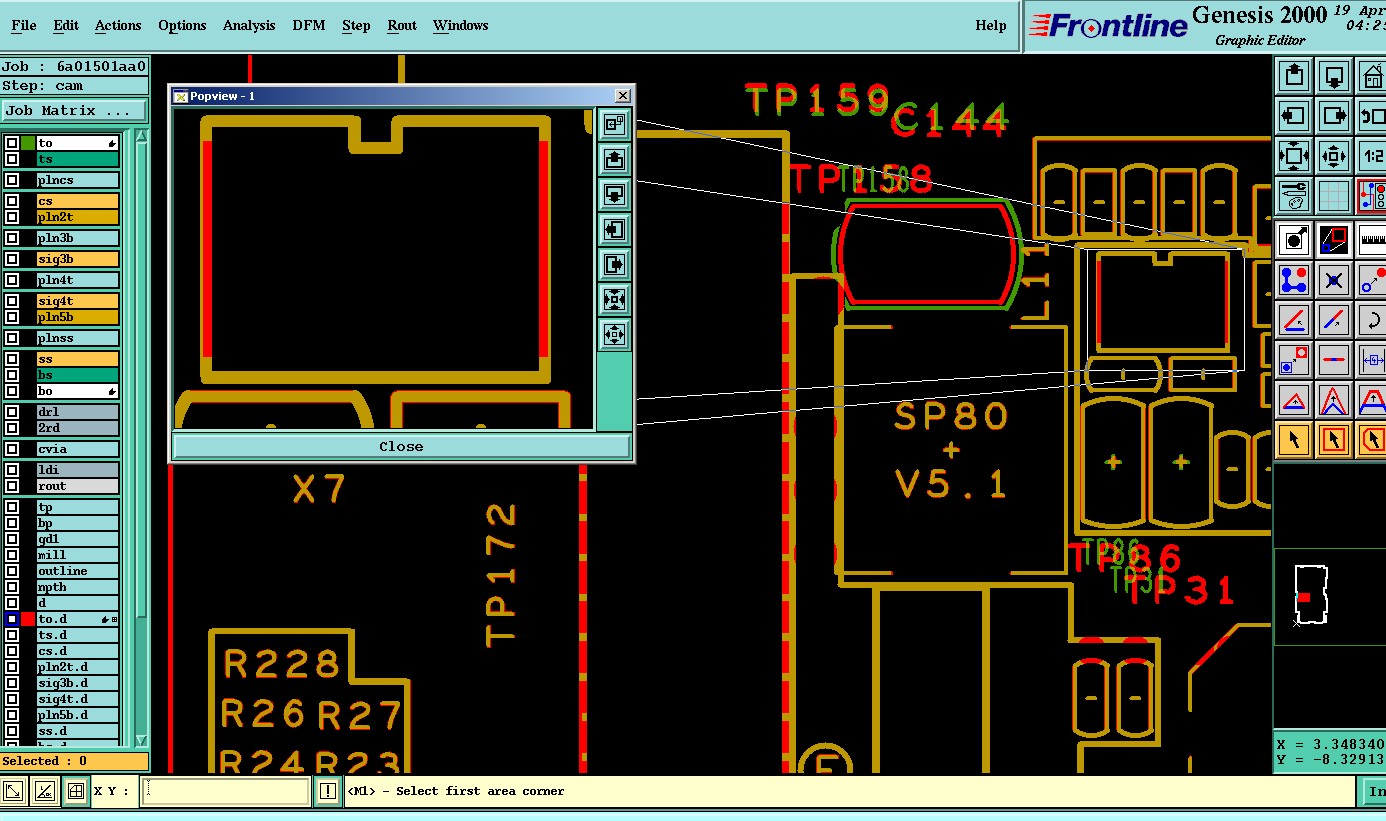Click the Home view icon
1386x821 pixels.
pyautogui.click(x=1372, y=75)
